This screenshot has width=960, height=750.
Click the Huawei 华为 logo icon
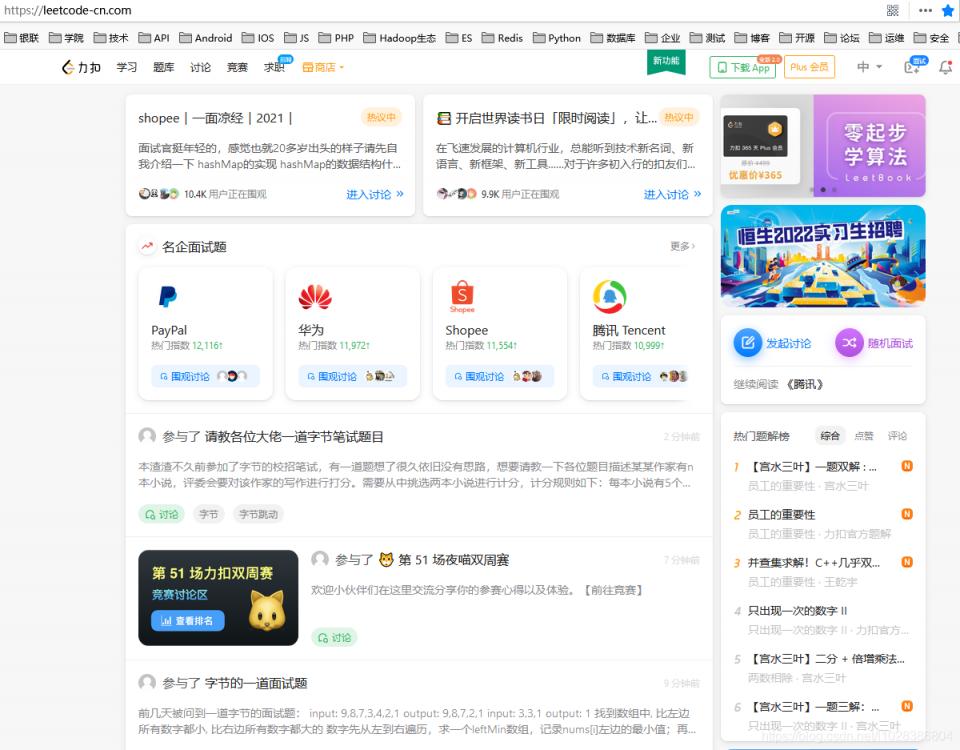pyautogui.click(x=316, y=297)
